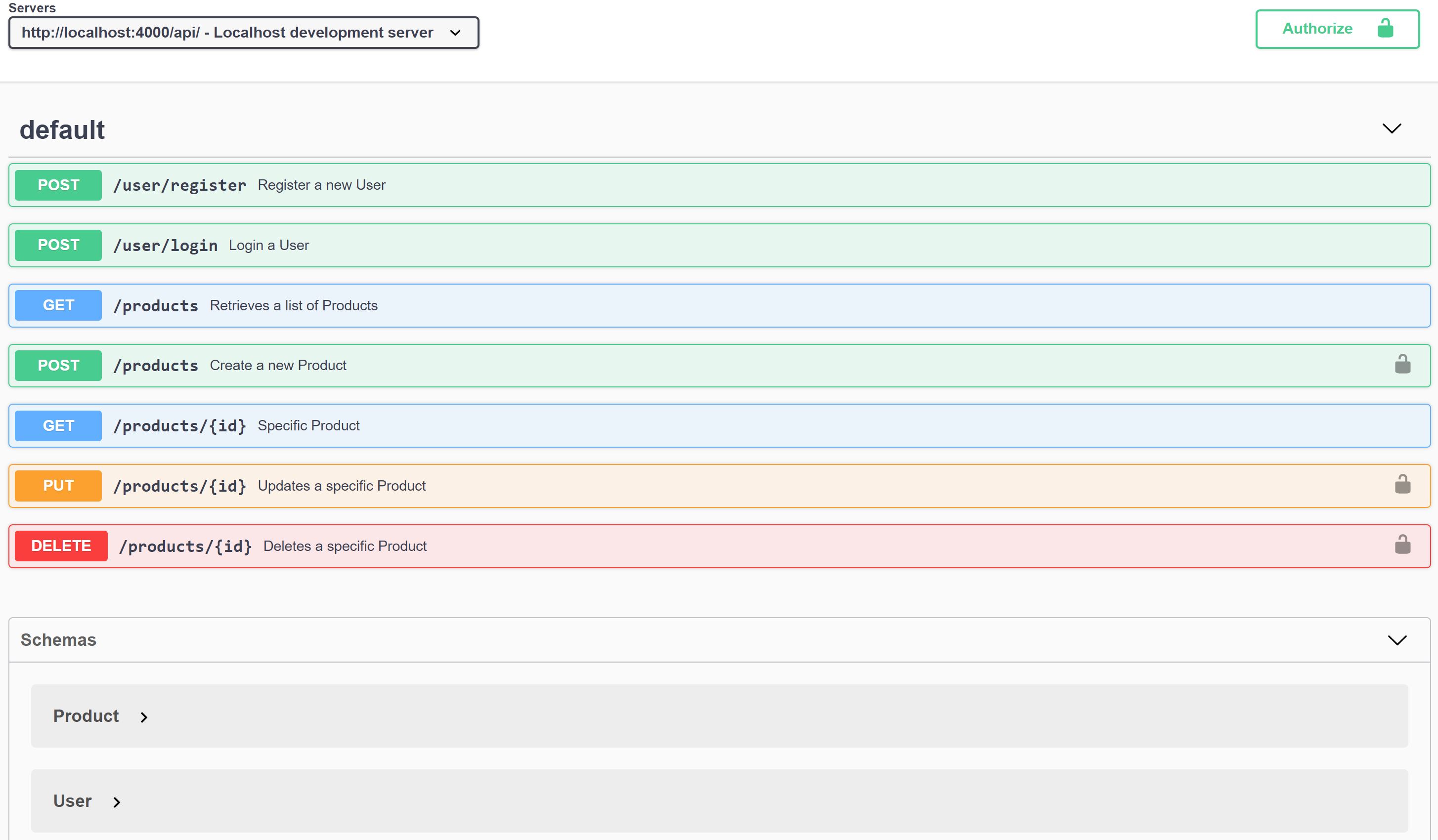Click the /products/{id} path on the GET row
Screen dimensions: 1438x840
click(179, 425)
